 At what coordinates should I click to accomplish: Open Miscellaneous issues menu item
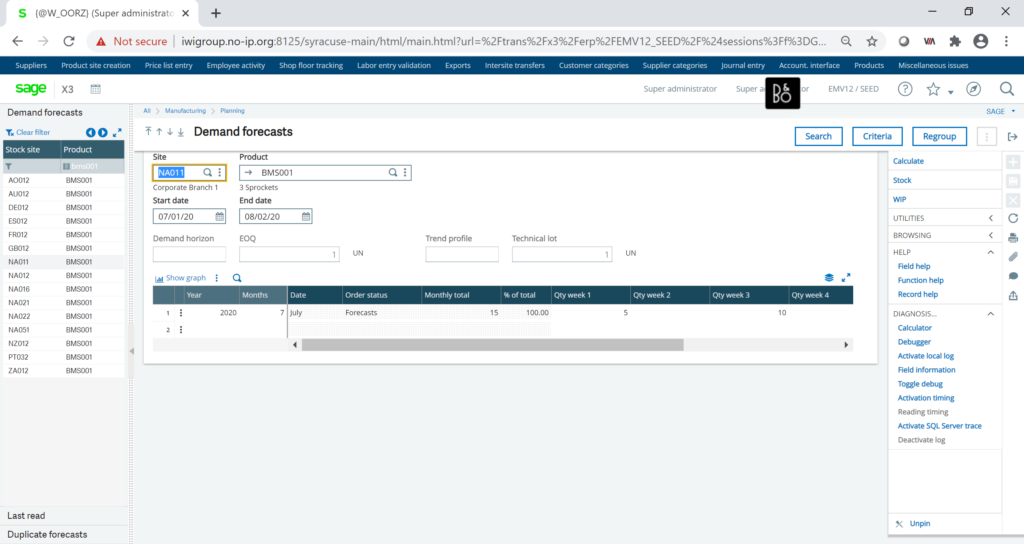933,65
